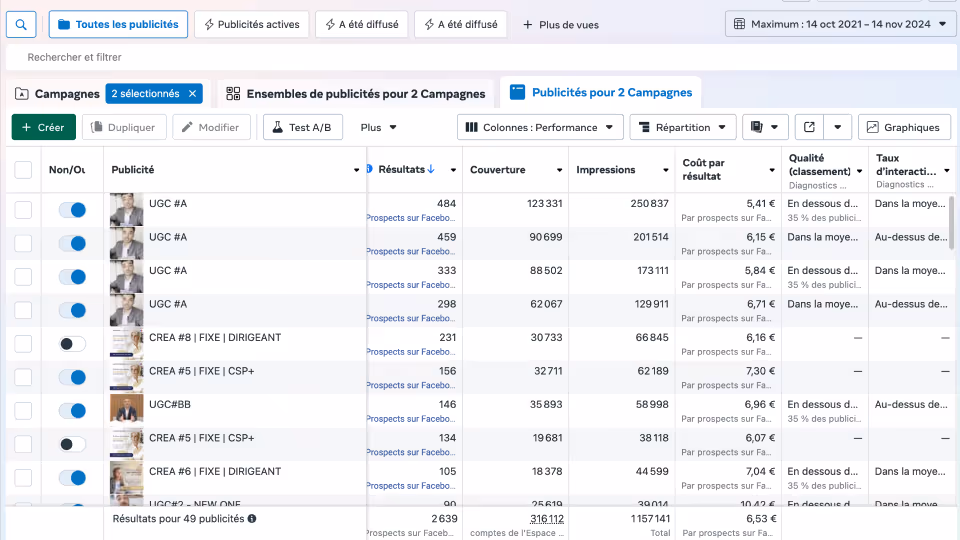Click info icon next to Résultats pour 49 publicités

tap(252, 519)
